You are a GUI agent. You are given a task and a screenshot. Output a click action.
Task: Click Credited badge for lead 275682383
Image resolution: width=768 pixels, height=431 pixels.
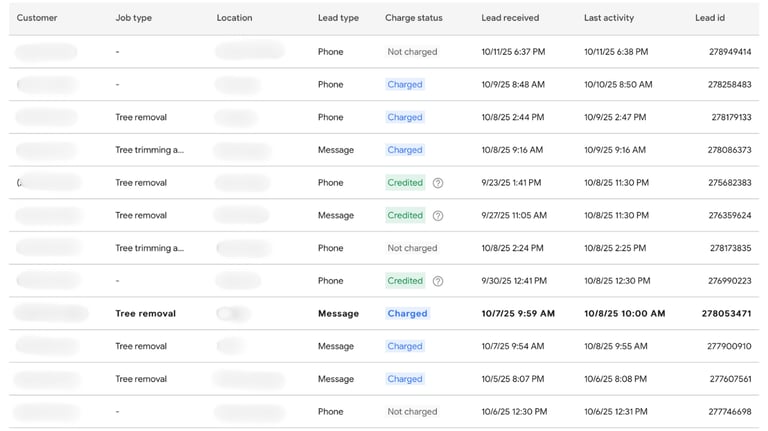pyautogui.click(x=405, y=183)
